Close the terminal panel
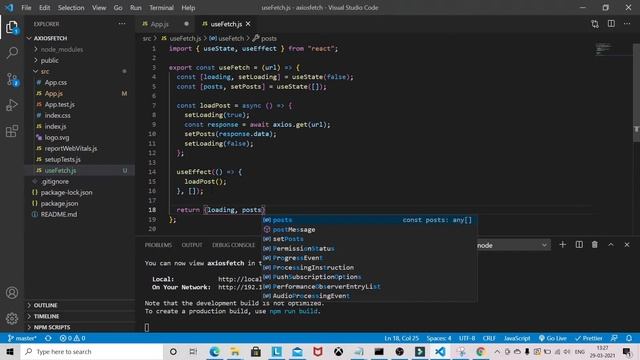This screenshot has height=360, width=640. [x=627, y=244]
